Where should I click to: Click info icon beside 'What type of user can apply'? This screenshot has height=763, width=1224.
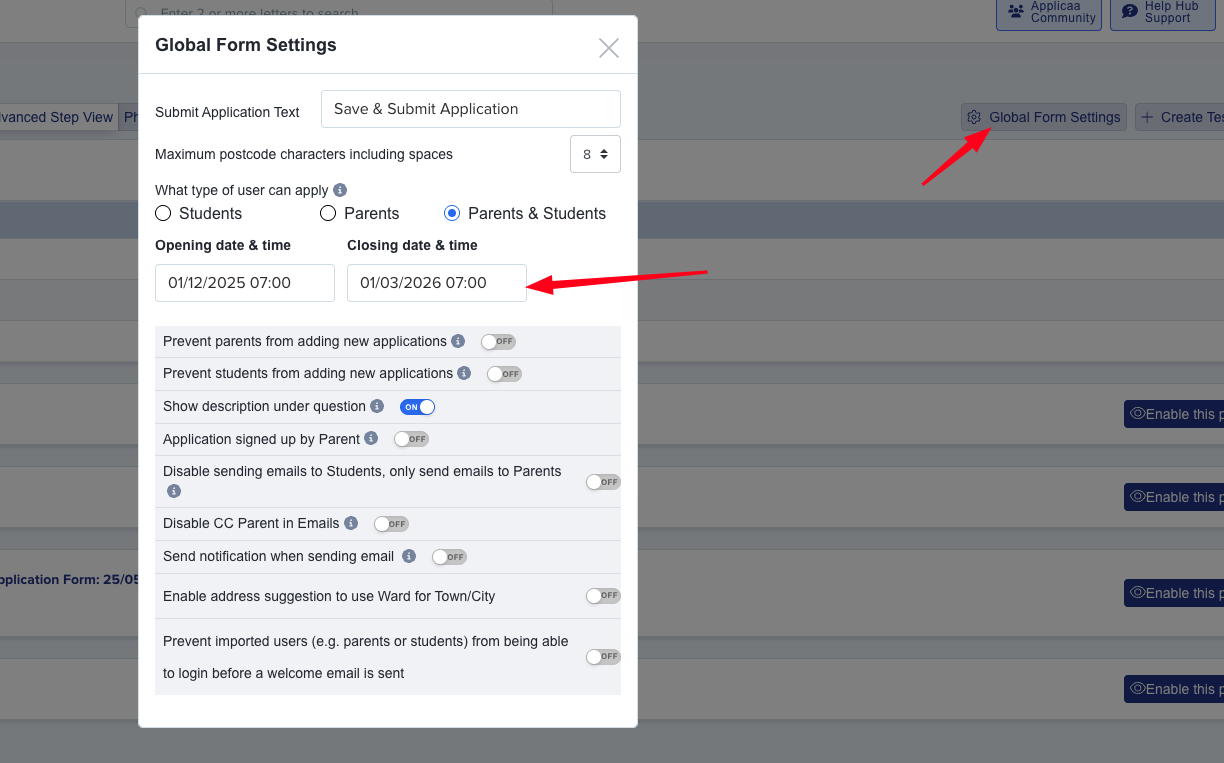tap(340, 190)
